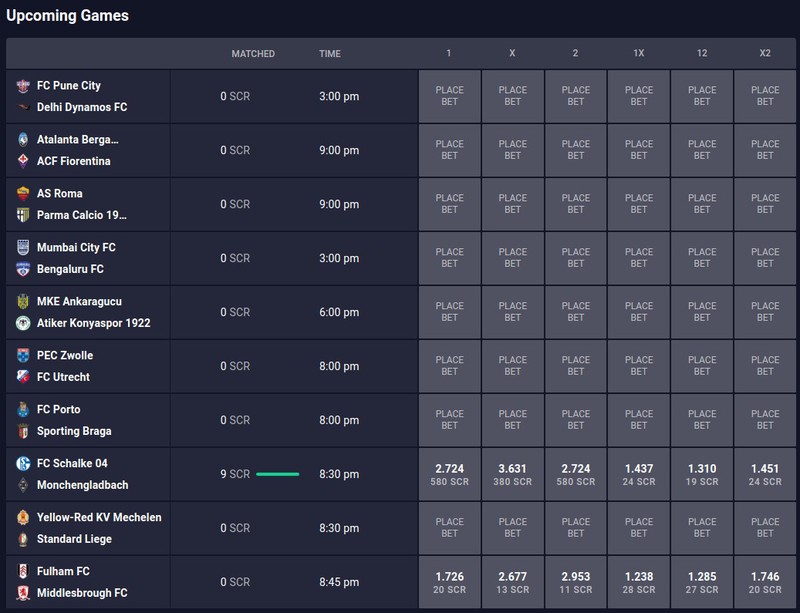The width and height of the screenshot is (800, 613).
Task: Click the X column header
Action: 512,53
